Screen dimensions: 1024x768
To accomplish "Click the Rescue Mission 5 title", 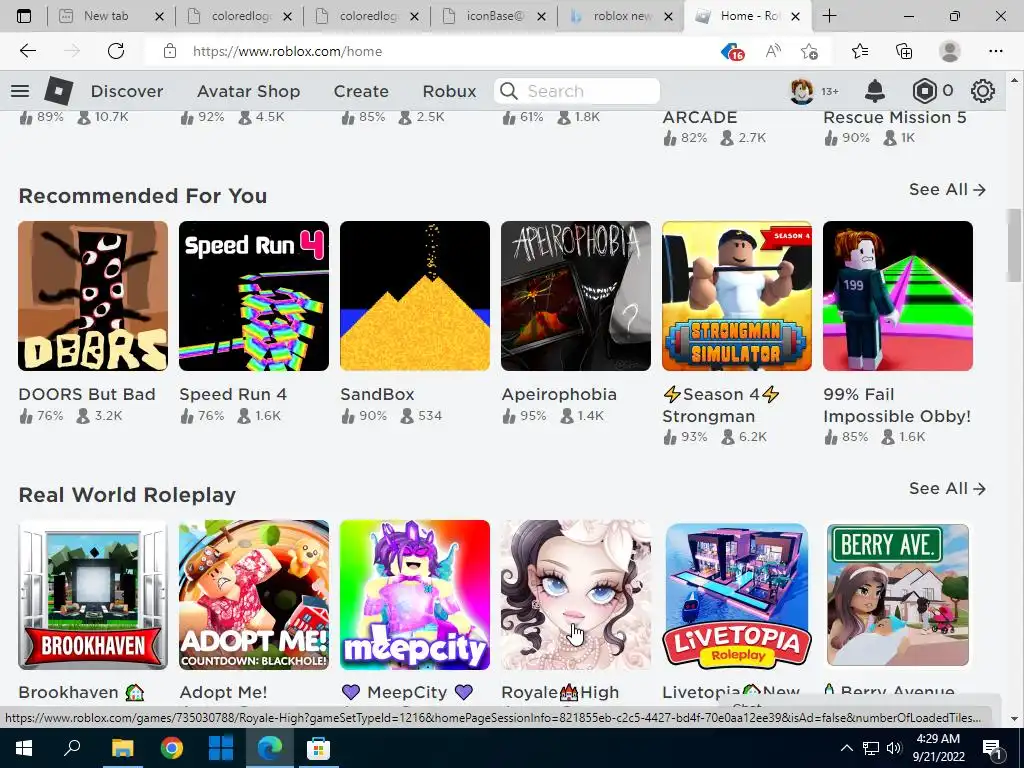I will click(895, 118).
